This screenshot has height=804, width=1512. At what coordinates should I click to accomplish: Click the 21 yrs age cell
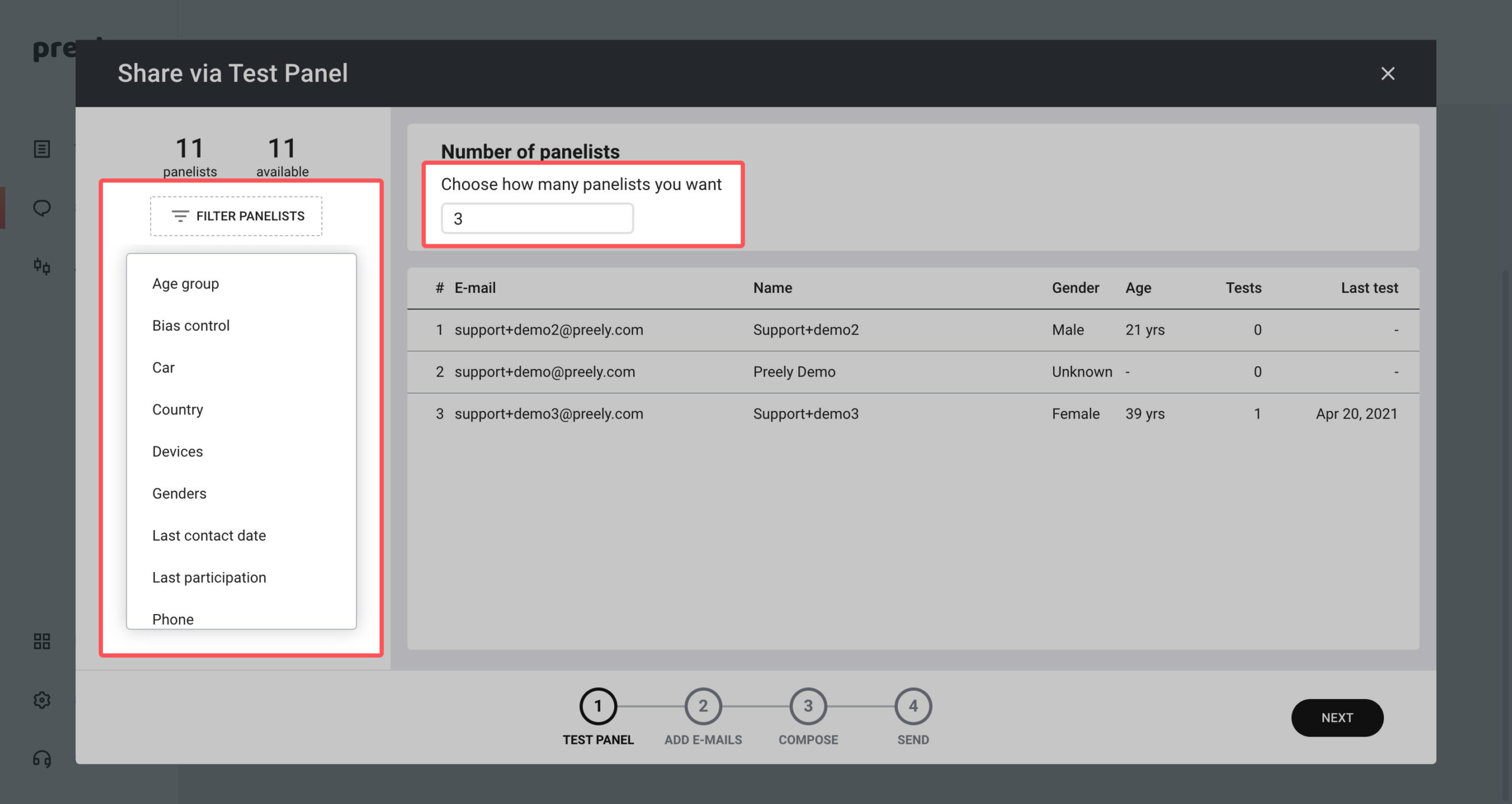(1145, 330)
